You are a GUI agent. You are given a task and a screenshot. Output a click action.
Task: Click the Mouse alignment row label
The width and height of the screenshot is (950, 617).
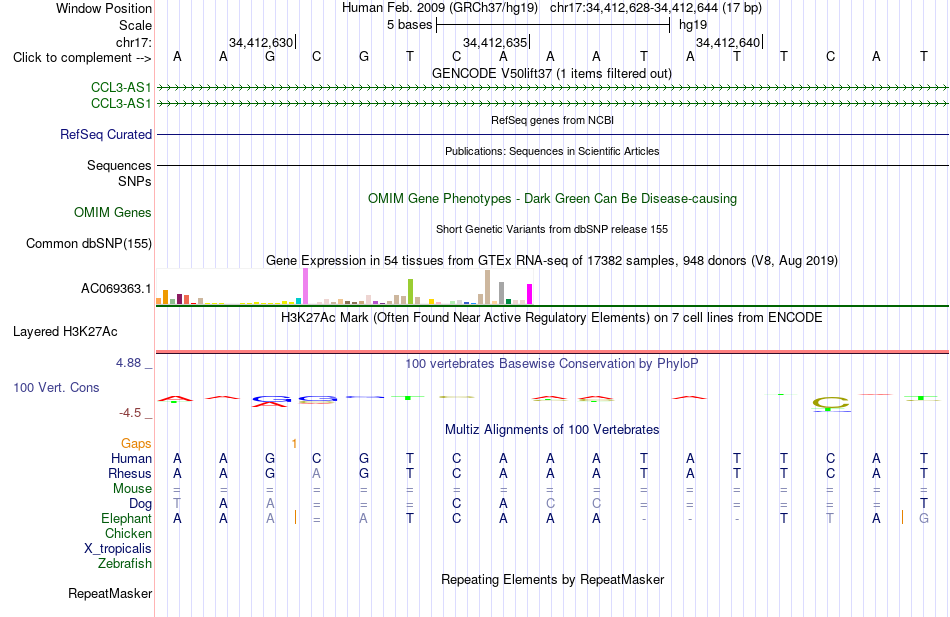point(132,489)
